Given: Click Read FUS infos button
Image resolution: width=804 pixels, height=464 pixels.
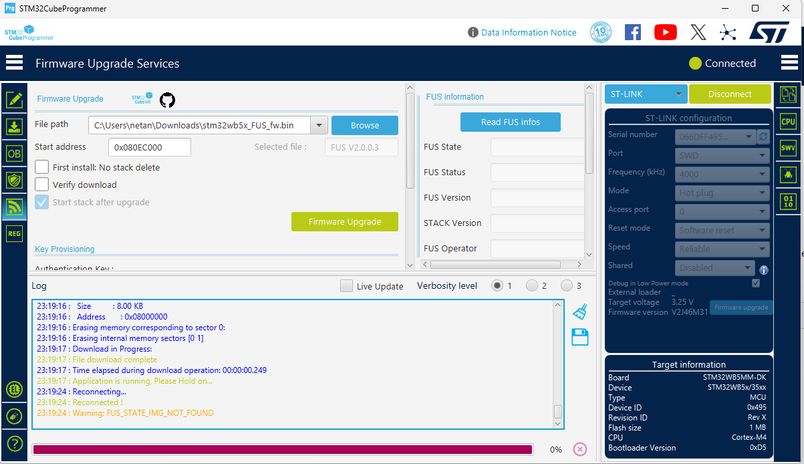Looking at the screenshot, I should coord(510,122).
